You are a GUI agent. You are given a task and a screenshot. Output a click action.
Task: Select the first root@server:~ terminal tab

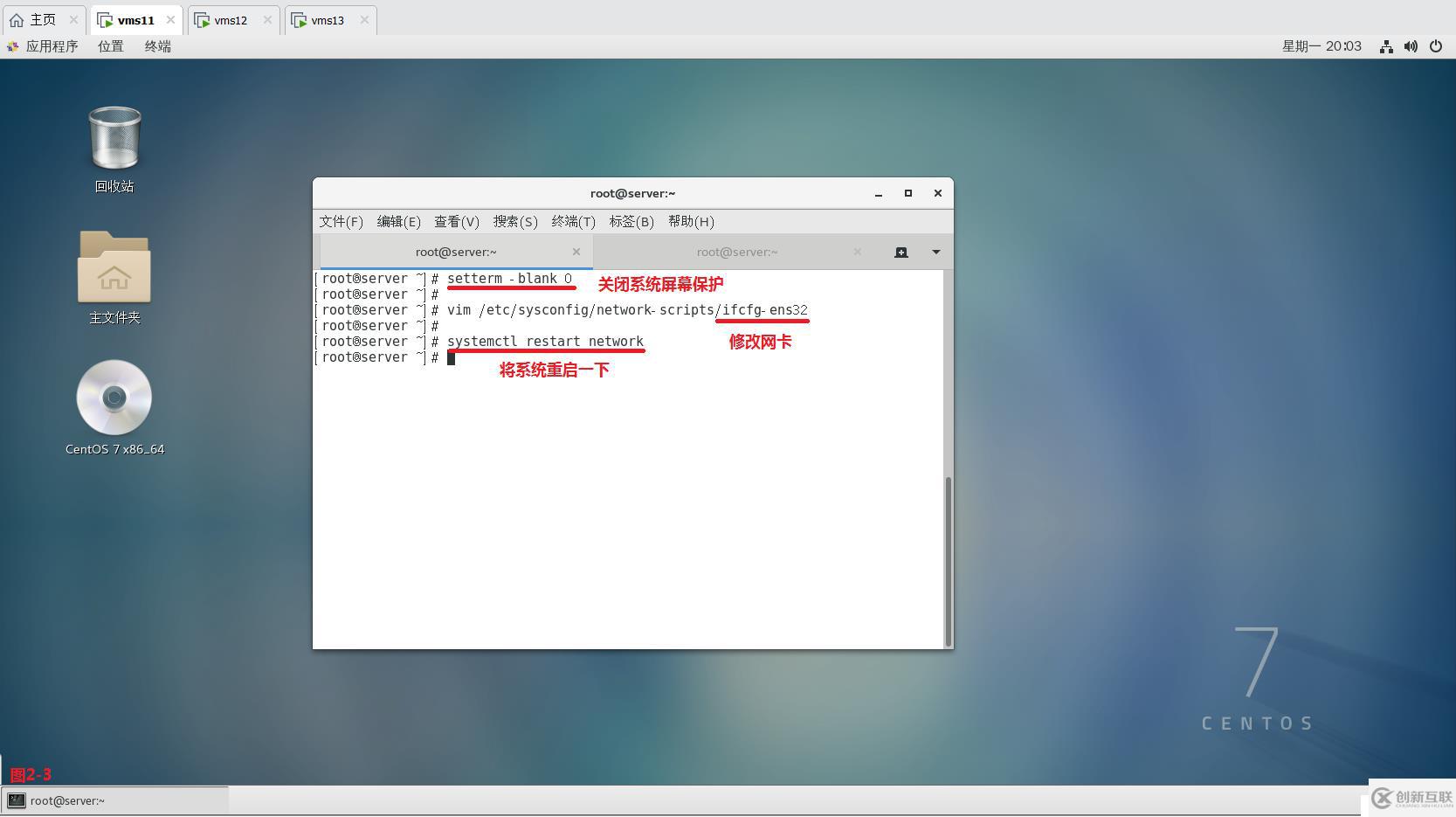pos(456,252)
